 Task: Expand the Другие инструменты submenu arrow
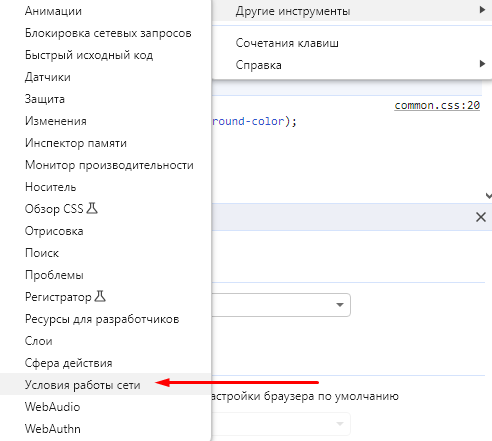point(482,10)
